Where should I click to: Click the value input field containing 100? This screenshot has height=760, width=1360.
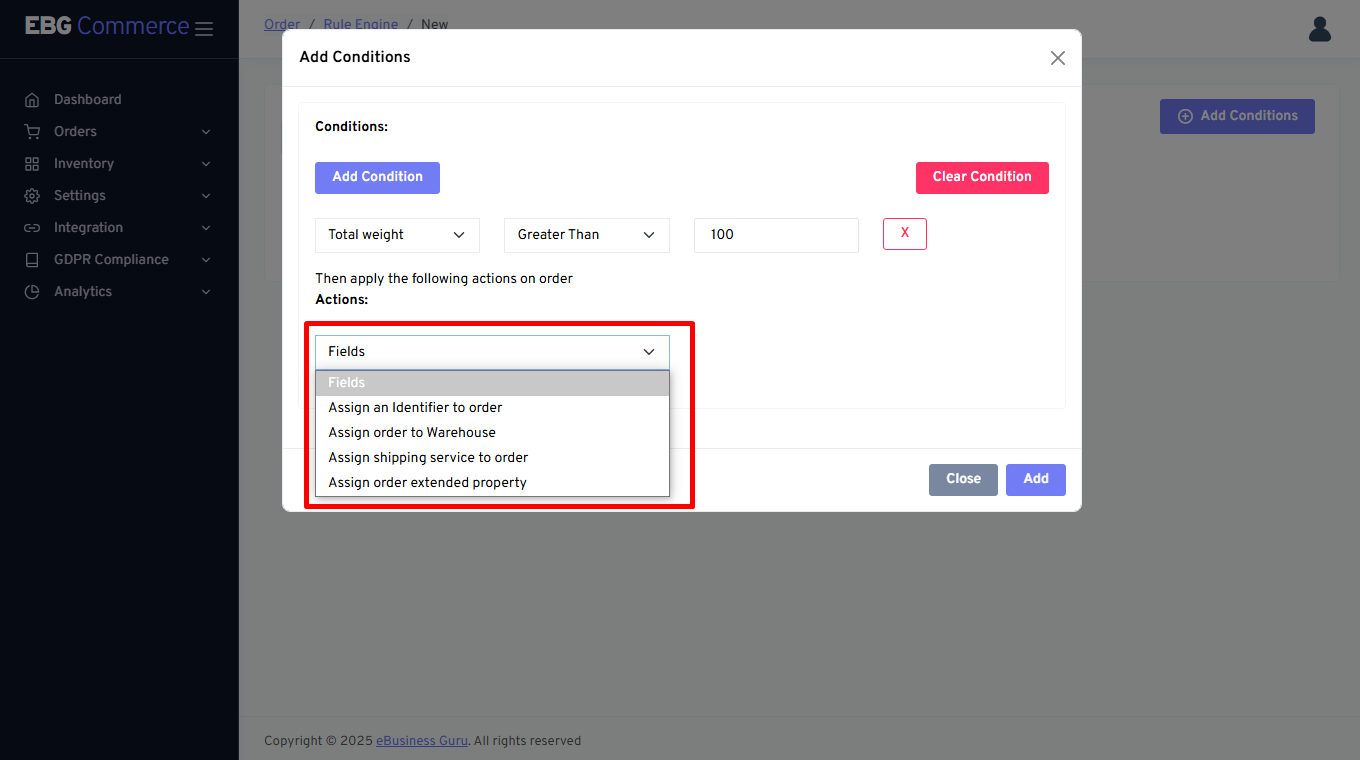click(775, 235)
